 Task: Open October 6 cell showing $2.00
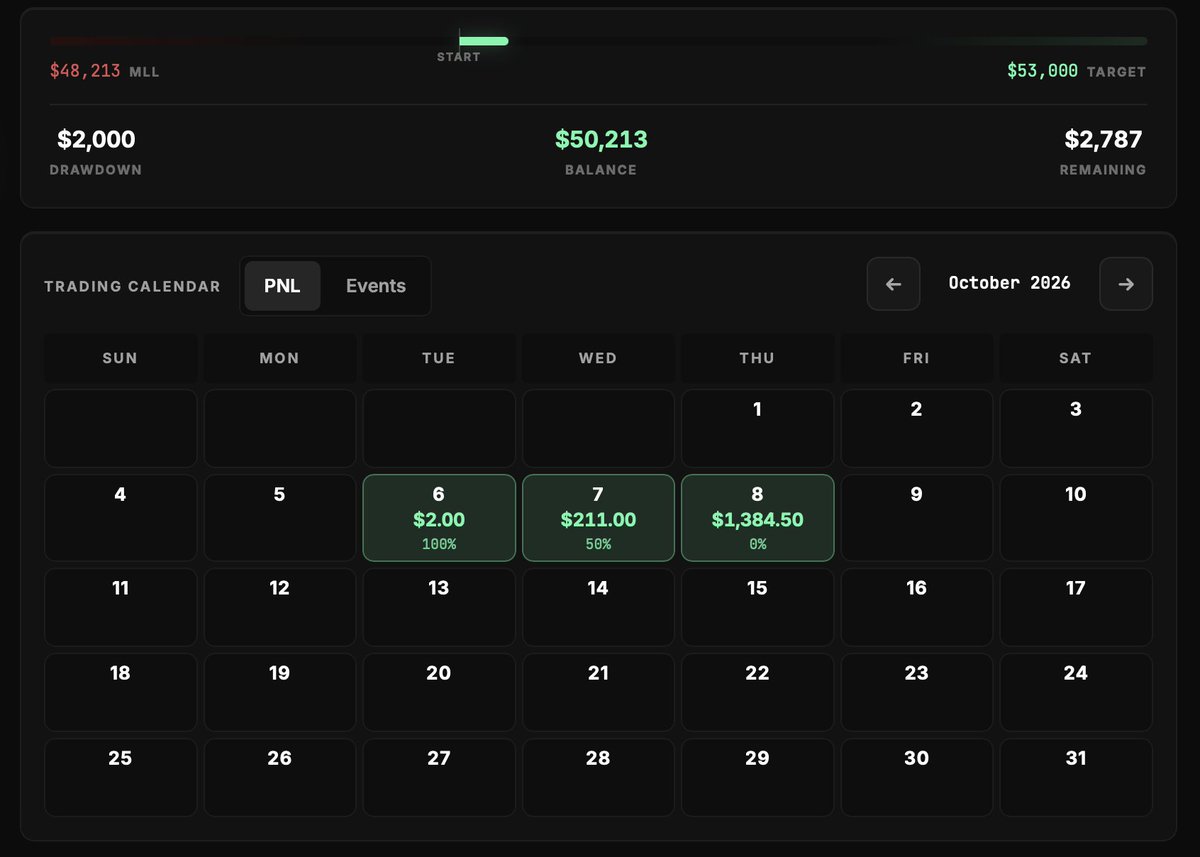[439, 518]
